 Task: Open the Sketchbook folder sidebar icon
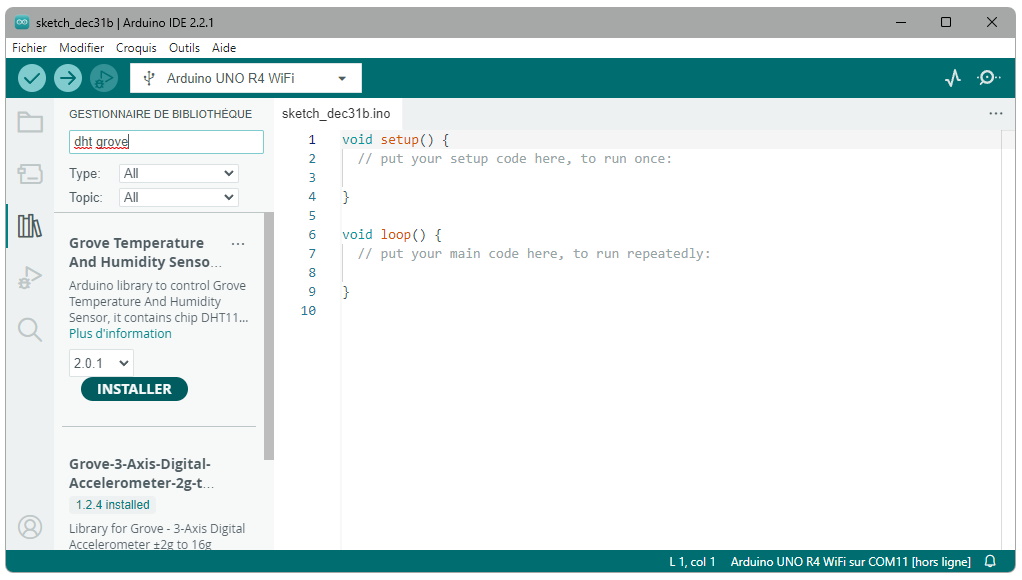pyautogui.click(x=30, y=122)
